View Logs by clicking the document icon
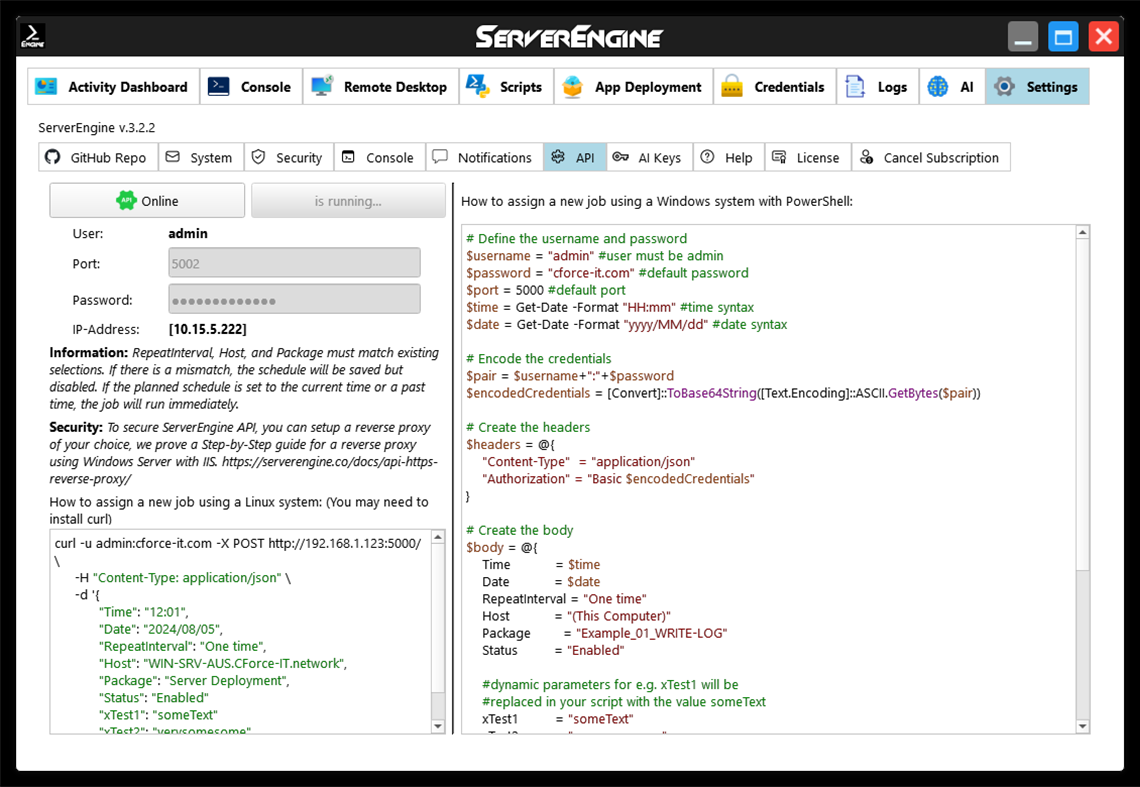This screenshot has height=787, width=1140. 853,87
